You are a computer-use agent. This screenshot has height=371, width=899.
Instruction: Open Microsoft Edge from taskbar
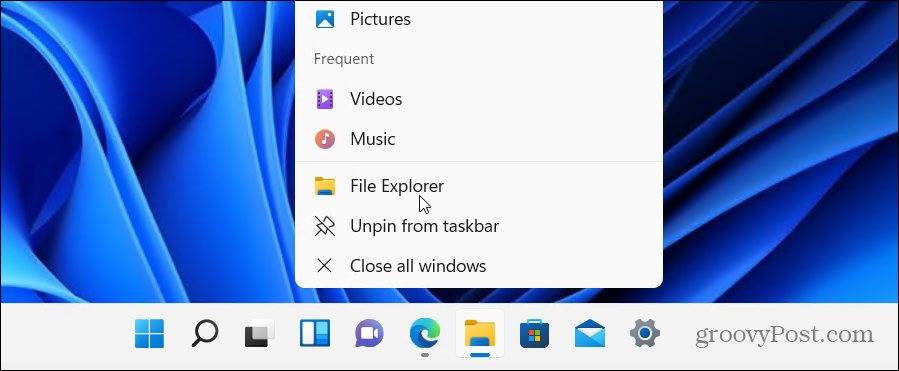pyautogui.click(x=425, y=334)
